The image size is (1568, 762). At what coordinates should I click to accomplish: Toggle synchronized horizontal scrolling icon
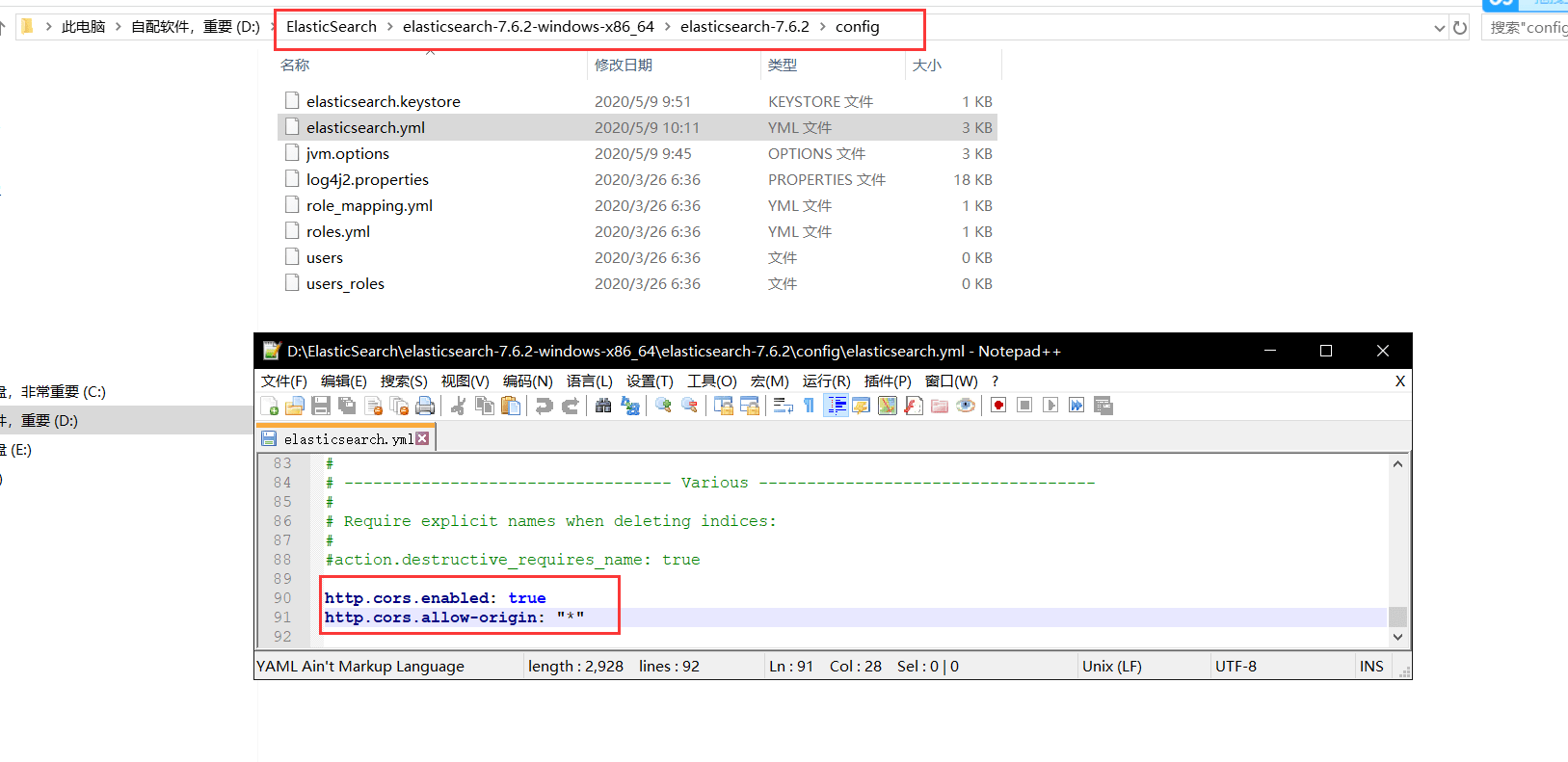click(x=749, y=406)
